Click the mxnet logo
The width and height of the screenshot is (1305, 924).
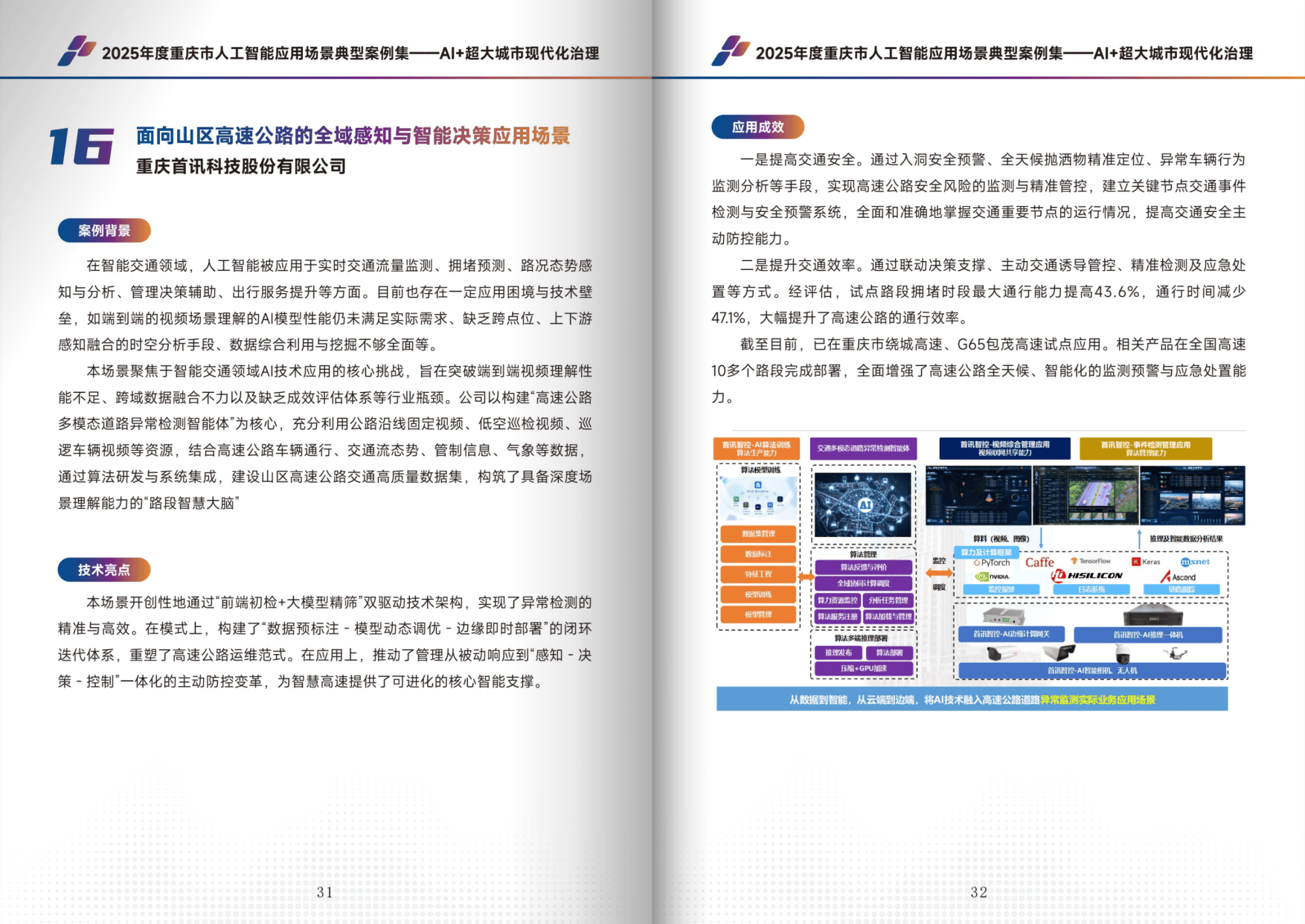(x=1195, y=562)
